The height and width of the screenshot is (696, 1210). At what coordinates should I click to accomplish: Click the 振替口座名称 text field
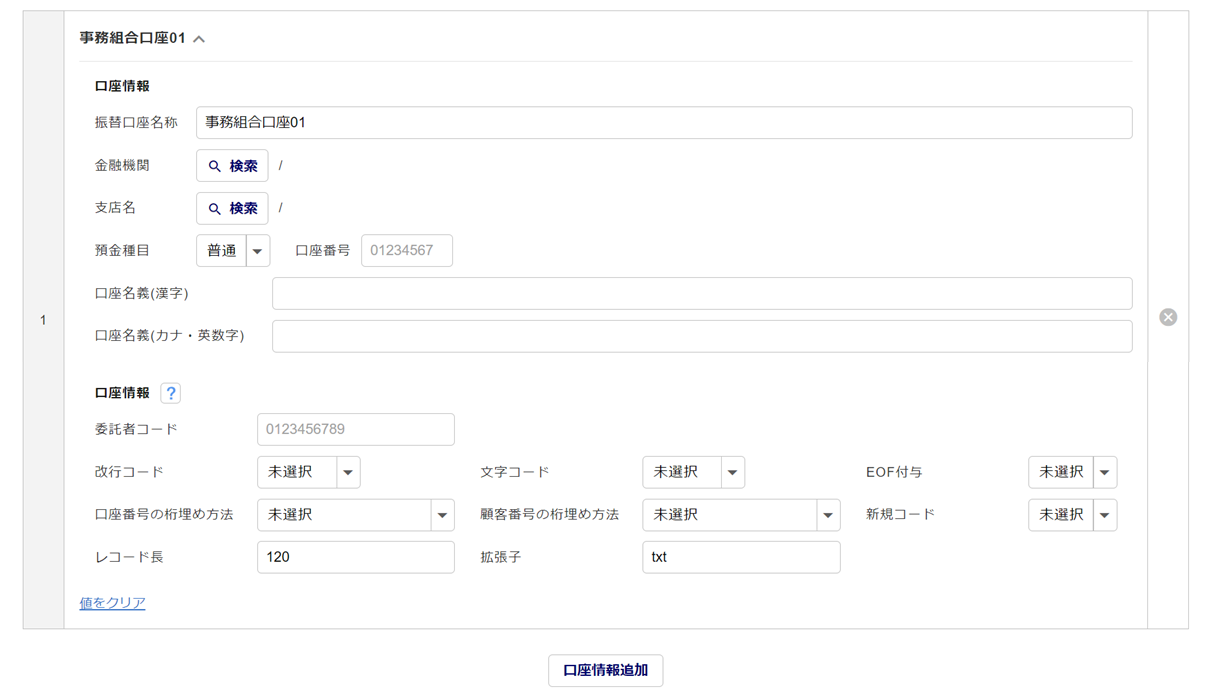[663, 123]
